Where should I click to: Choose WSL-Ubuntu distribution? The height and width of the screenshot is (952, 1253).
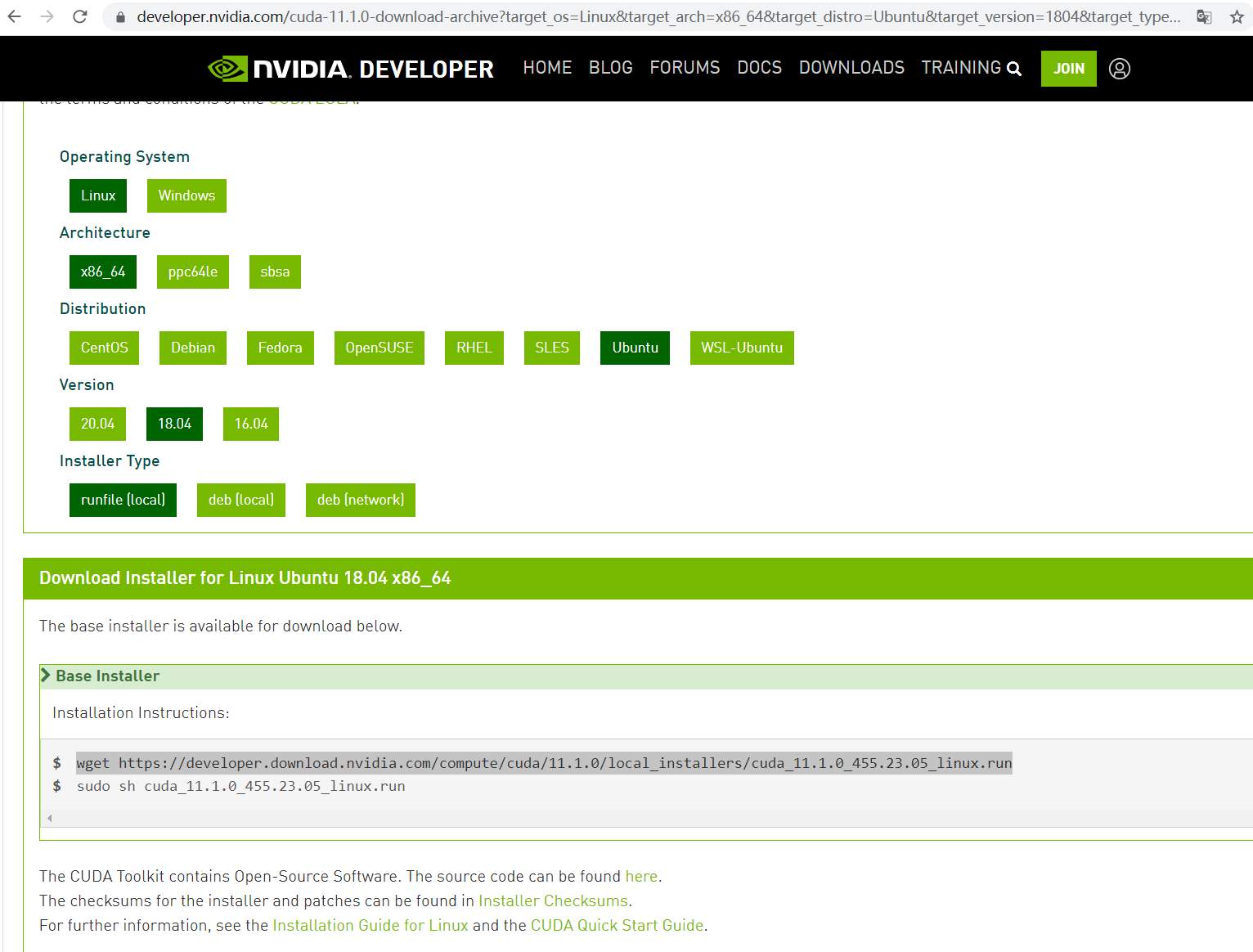(x=742, y=348)
